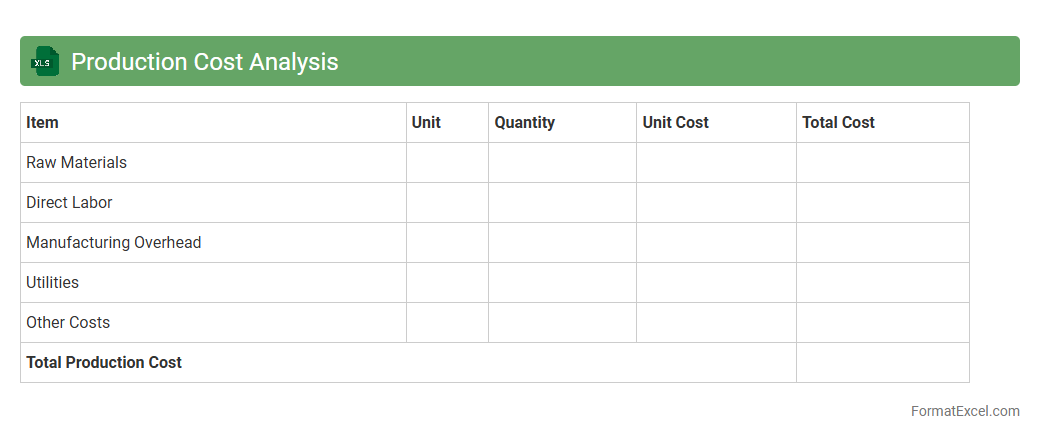Image resolution: width=1040 pixels, height=440 pixels.
Task: Select the Total Cost column header
Action: [x=839, y=122]
